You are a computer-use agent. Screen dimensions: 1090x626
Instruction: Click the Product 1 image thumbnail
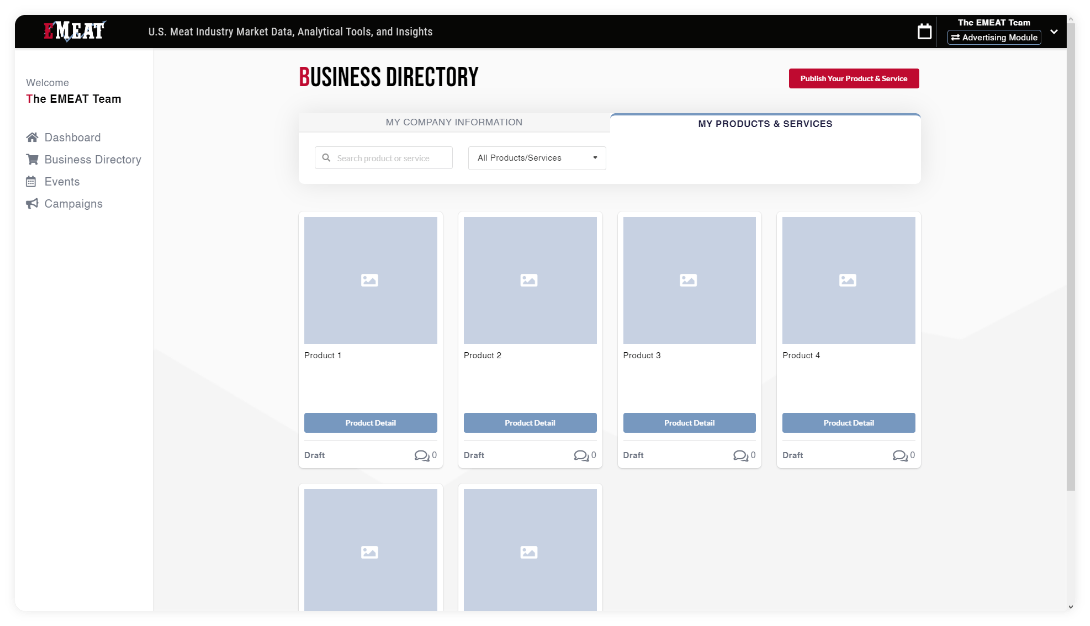click(370, 281)
